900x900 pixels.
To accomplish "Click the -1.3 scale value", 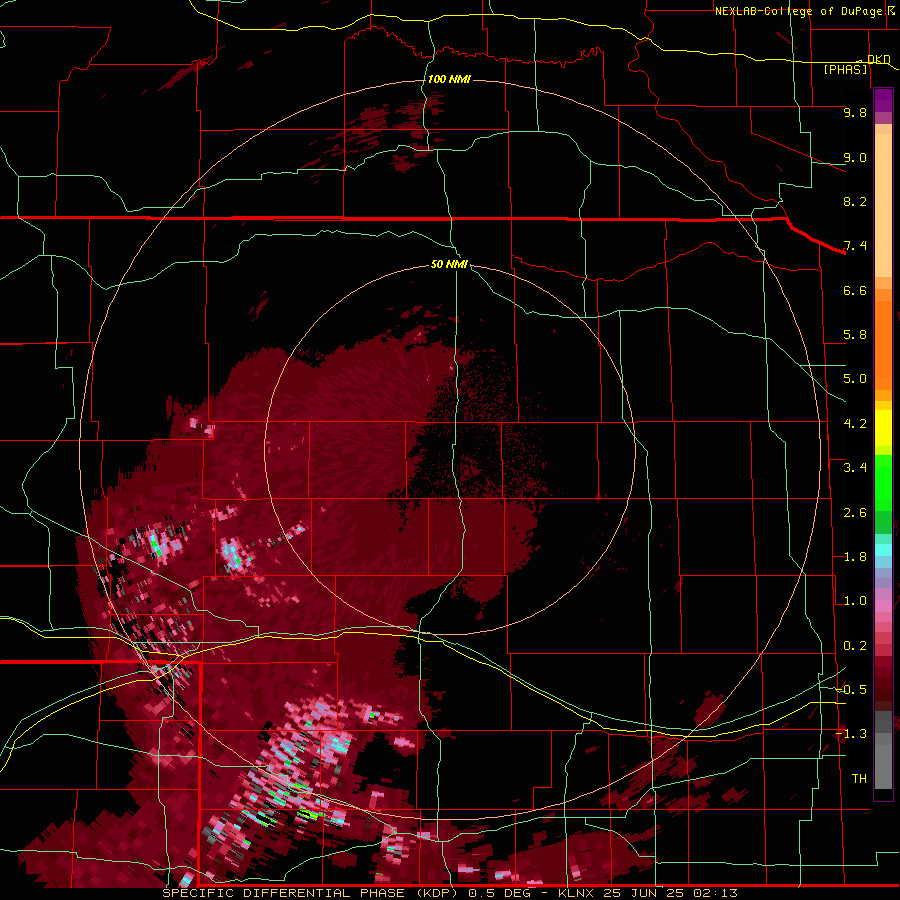I will (851, 734).
